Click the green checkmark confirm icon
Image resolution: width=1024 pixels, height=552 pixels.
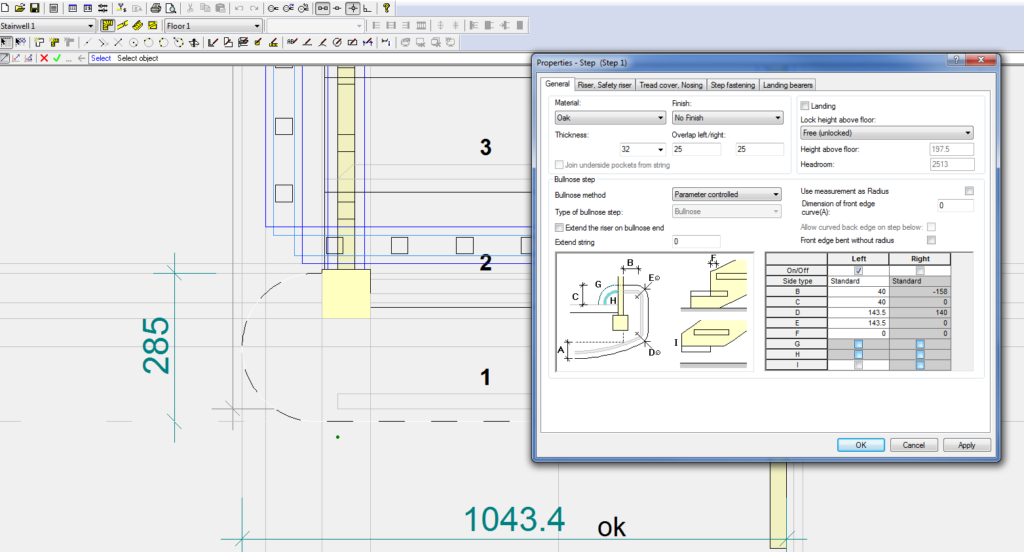click(57, 58)
